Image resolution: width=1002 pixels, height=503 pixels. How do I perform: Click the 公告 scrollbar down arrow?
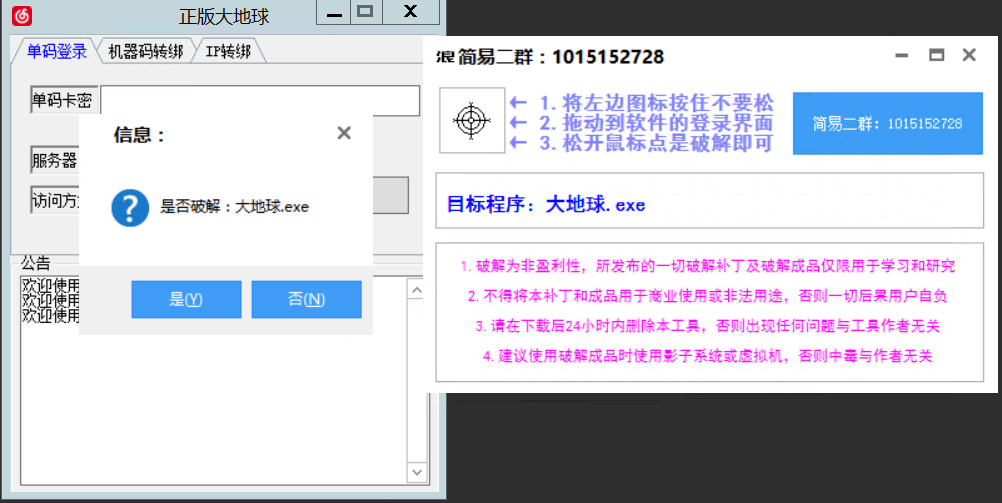tap(417, 471)
